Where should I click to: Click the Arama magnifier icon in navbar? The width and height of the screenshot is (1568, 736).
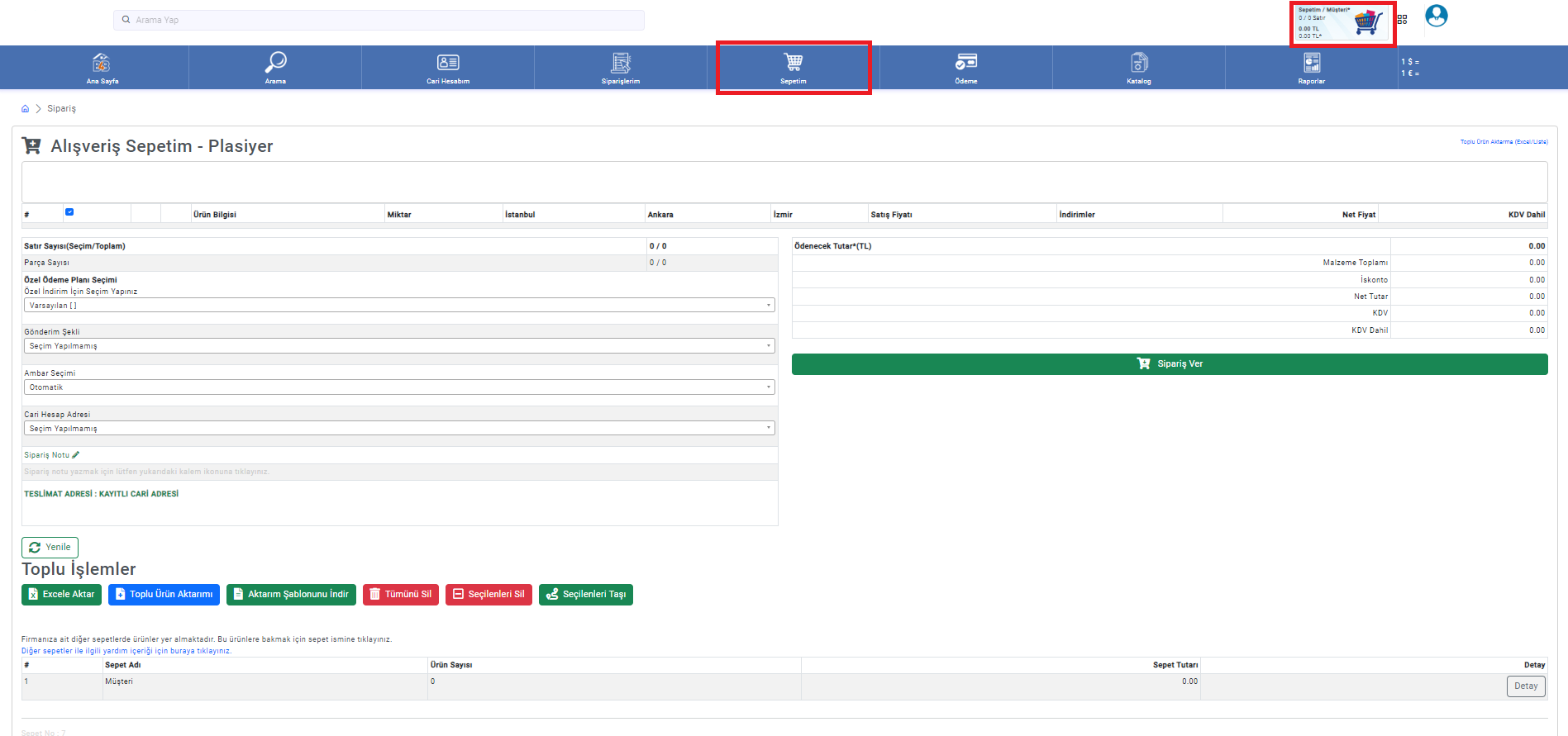coord(275,63)
